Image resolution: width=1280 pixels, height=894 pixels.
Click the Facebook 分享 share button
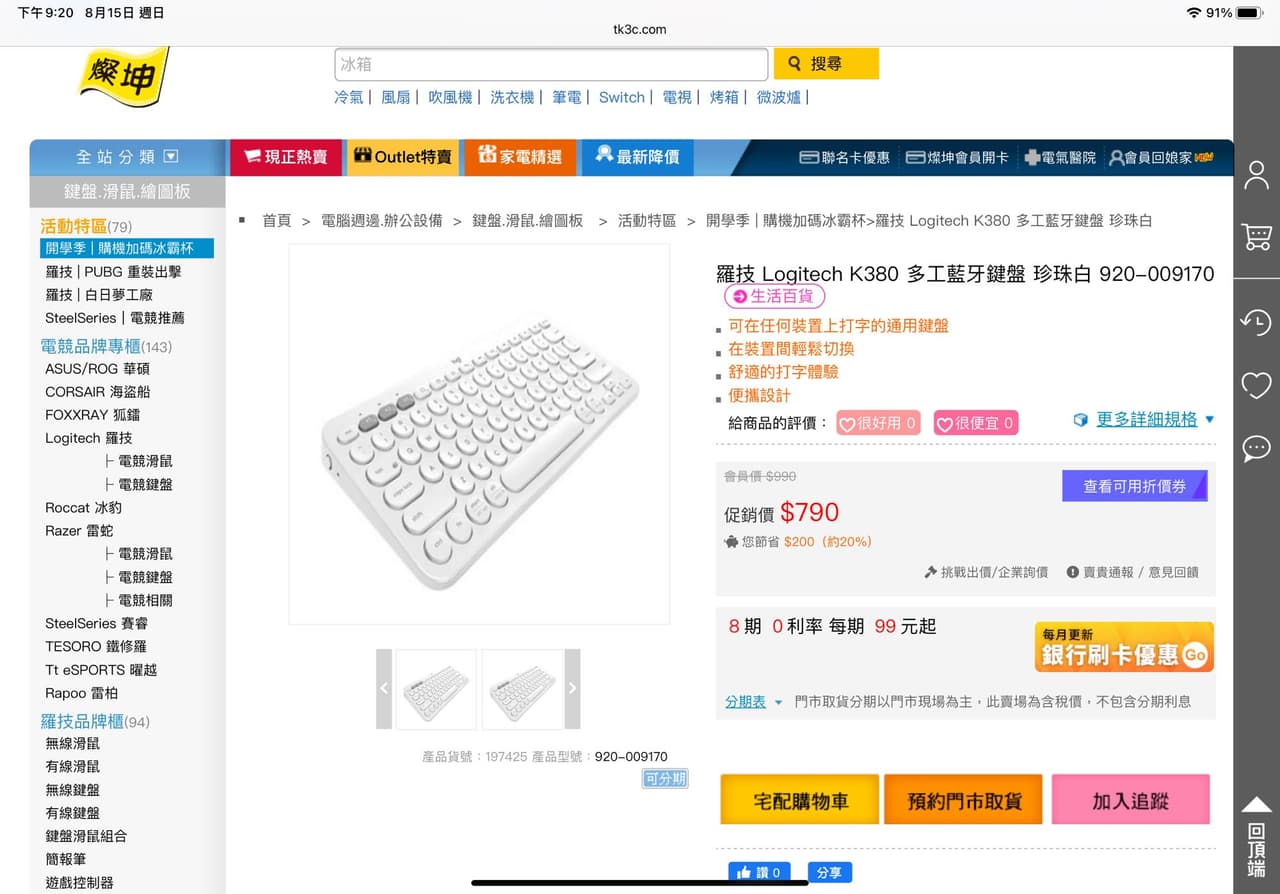pos(829,872)
